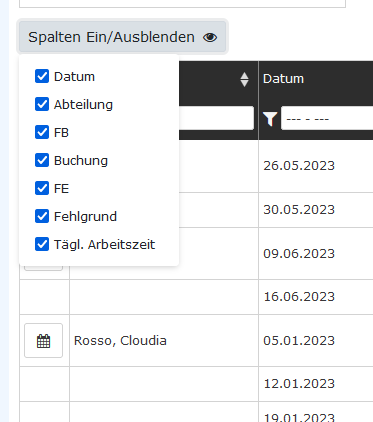Select date cell 12.01.2023
This screenshot has height=422, width=373.
click(299, 384)
